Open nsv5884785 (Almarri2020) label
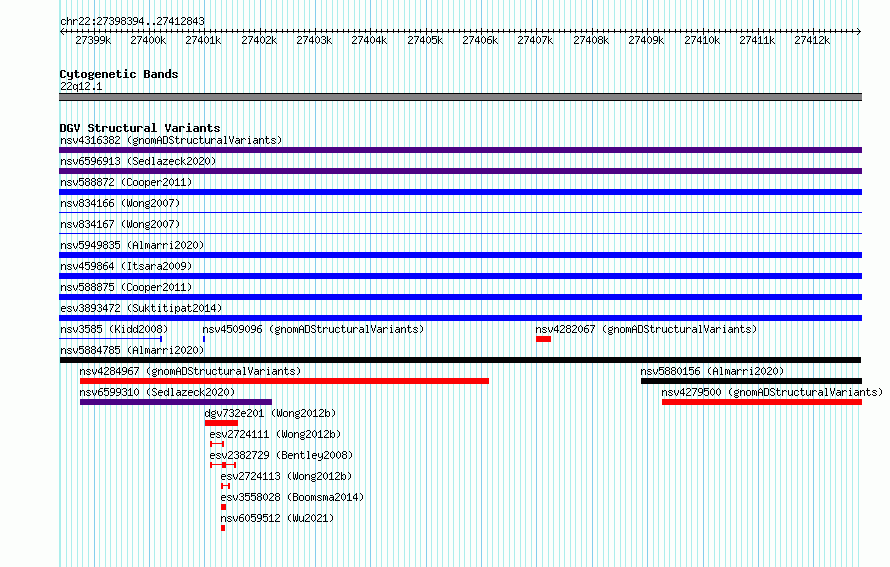Image resolution: width=890 pixels, height=567 pixels. [x=132, y=350]
